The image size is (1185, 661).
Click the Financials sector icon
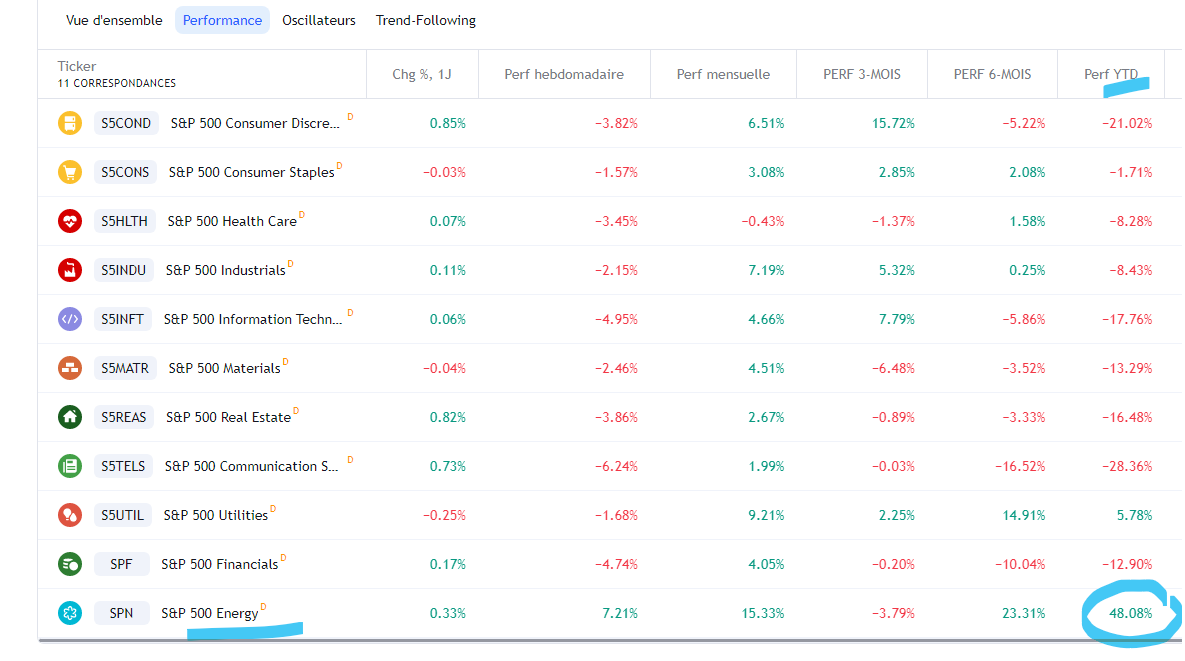pyautogui.click(x=69, y=564)
